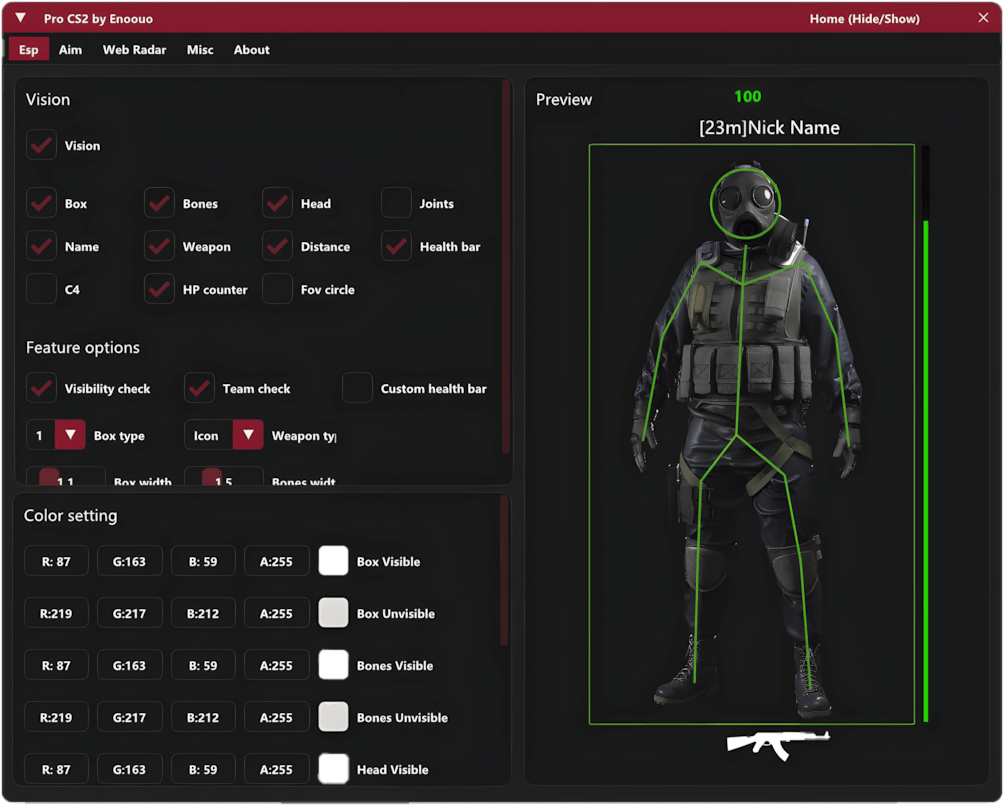Click the green 100 HP counter in Preview
The image size is (1004, 805).
pyautogui.click(x=747, y=97)
